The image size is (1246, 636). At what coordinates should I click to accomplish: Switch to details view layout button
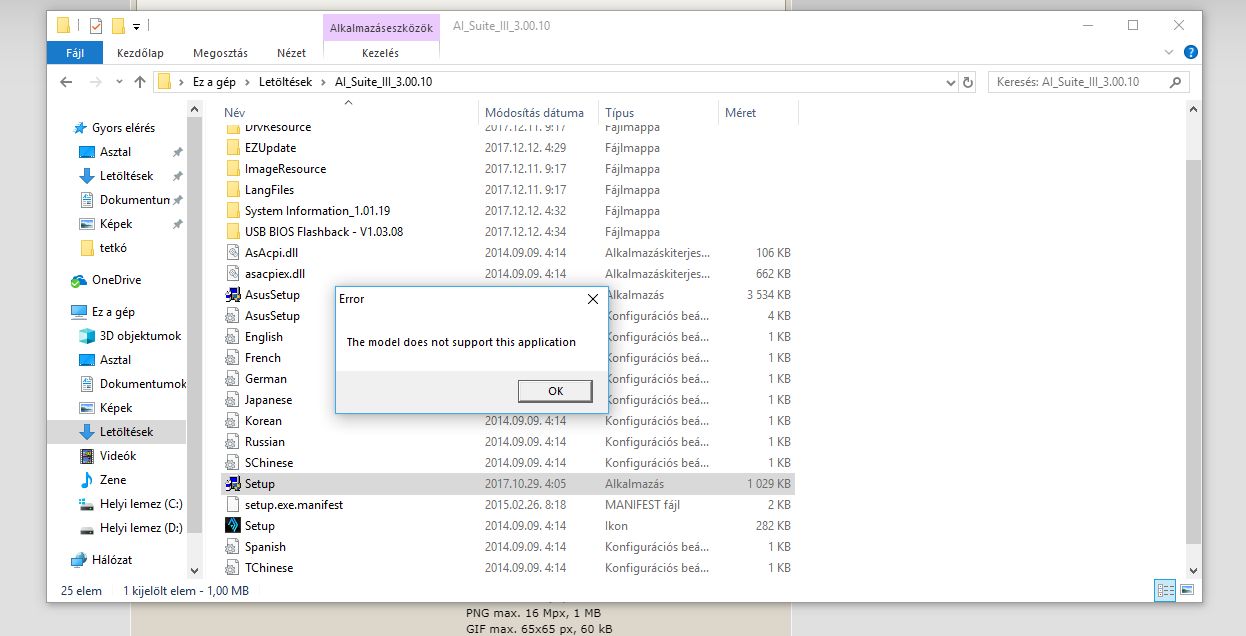tap(1166, 590)
